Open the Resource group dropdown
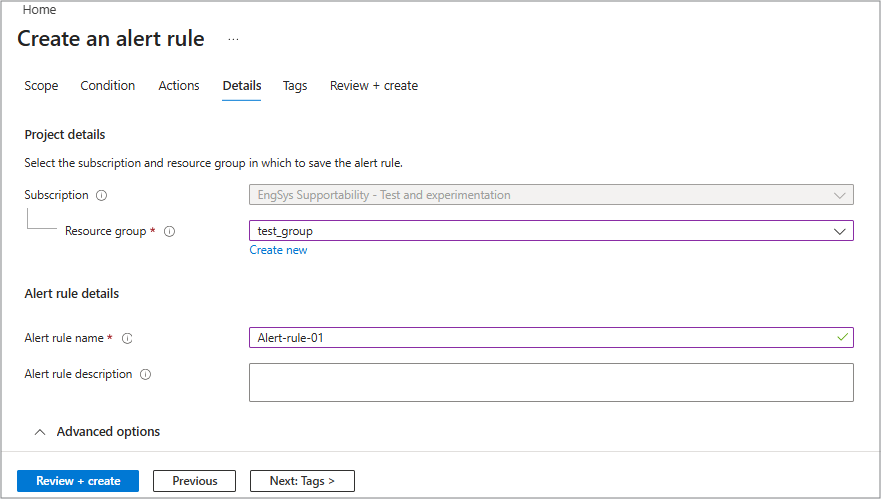Screen dimensions: 882x500 pos(550,231)
